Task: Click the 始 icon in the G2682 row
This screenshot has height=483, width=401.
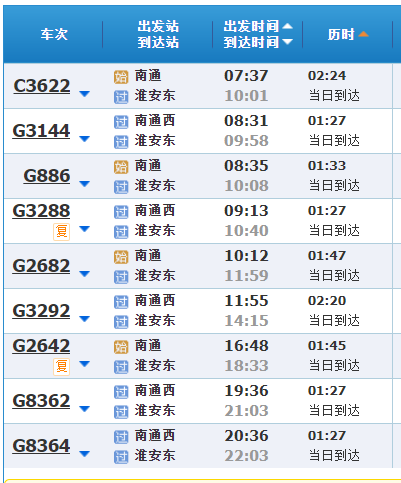Action: click(x=121, y=257)
